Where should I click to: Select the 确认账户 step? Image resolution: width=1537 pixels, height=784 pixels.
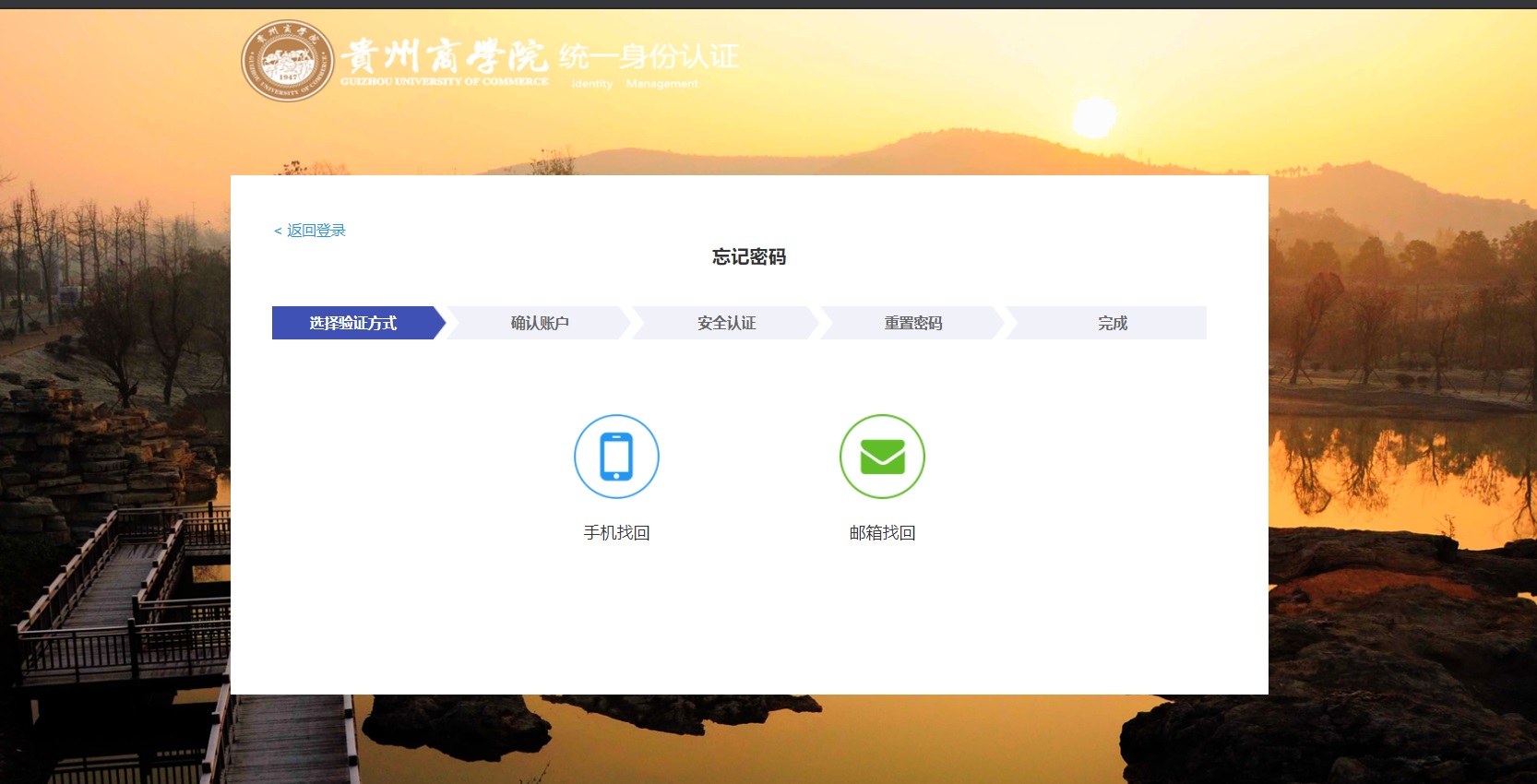[540, 323]
